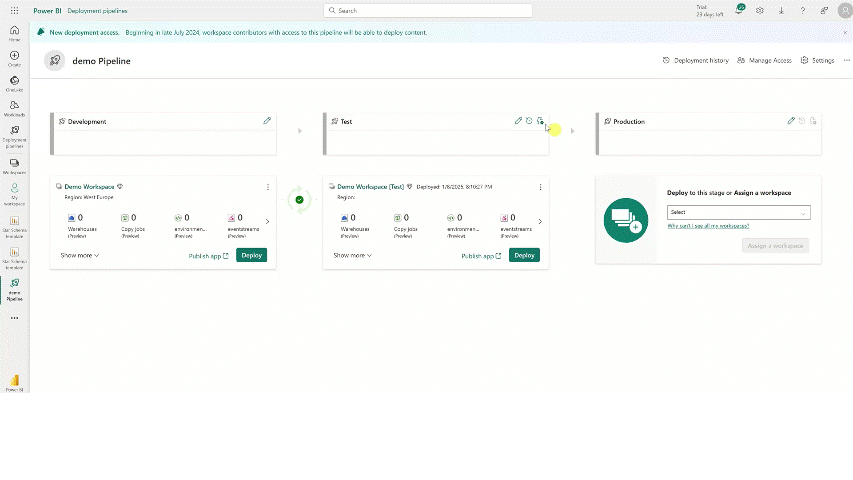Go to Home in left navigation
The image size is (853, 480).
(x=14, y=32)
